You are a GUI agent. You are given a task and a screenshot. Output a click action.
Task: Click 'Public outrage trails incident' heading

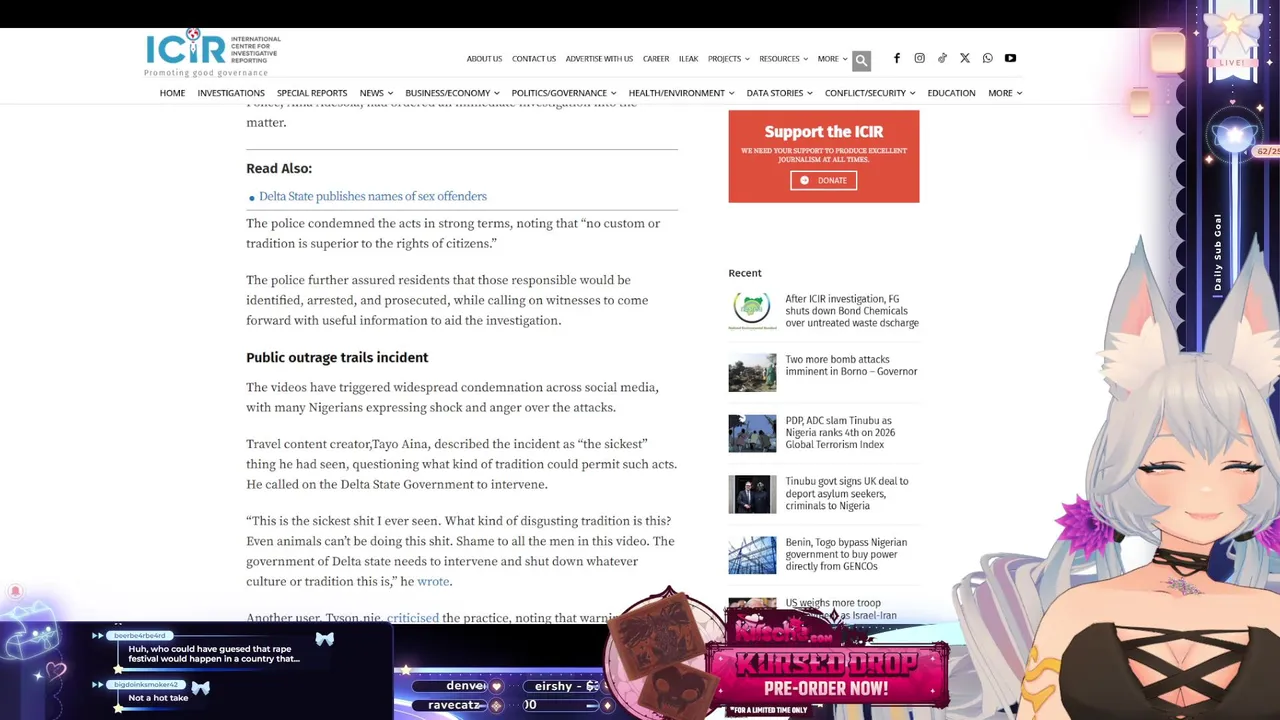(x=337, y=357)
